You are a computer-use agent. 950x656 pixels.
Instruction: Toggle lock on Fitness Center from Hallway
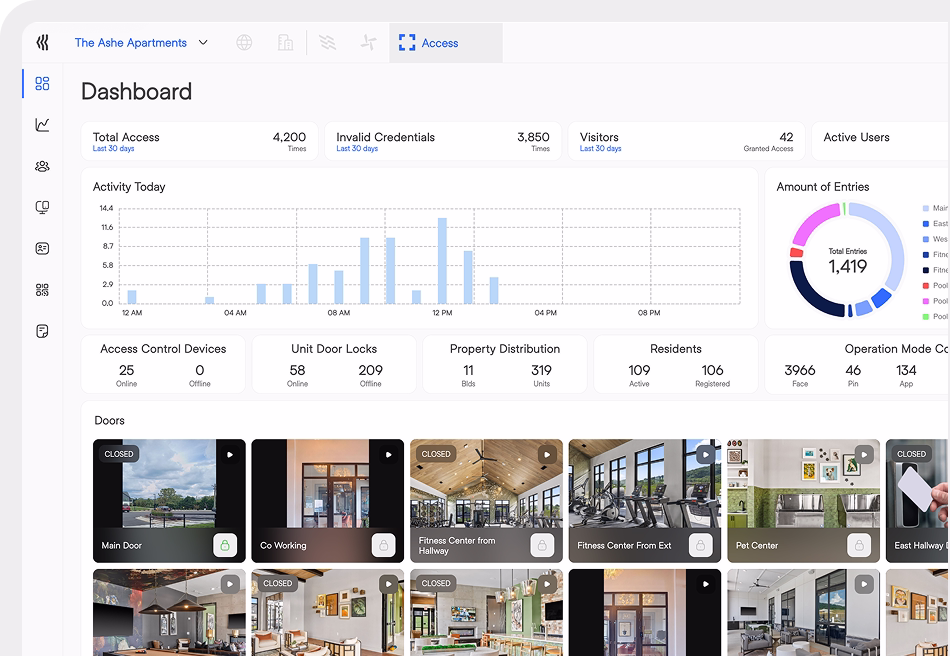542,545
